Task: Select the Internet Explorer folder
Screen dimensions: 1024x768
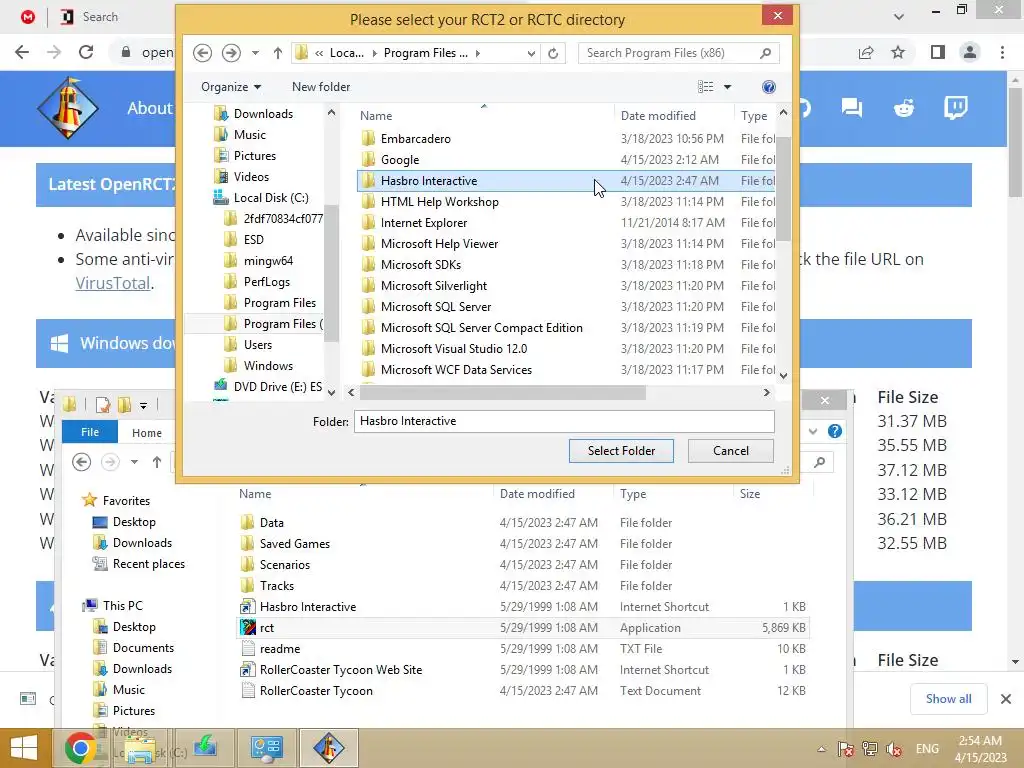Action: pos(424,223)
